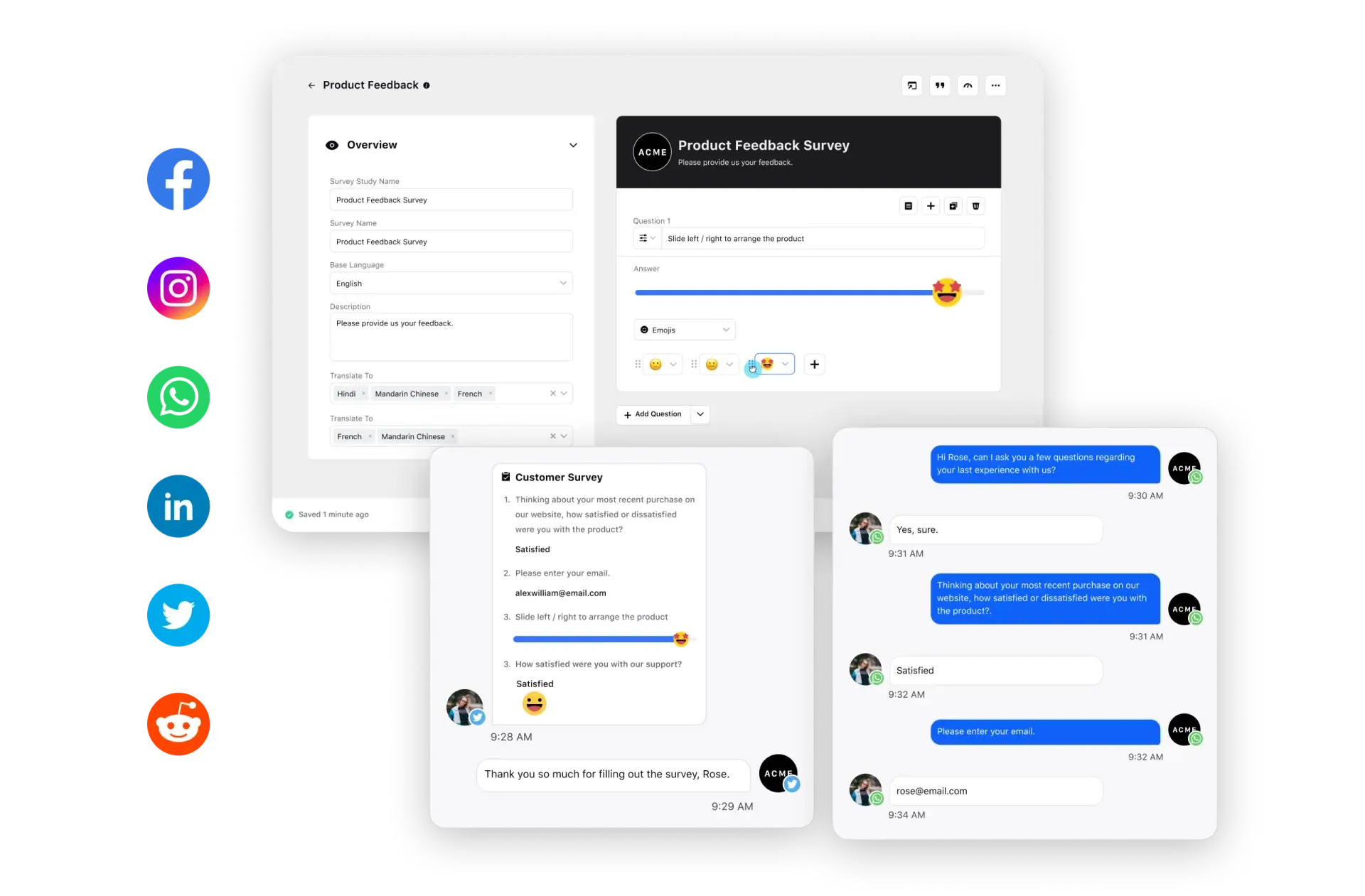Click the share/export icon top-right toolbar
The image size is (1365, 896).
pyautogui.click(x=911, y=85)
